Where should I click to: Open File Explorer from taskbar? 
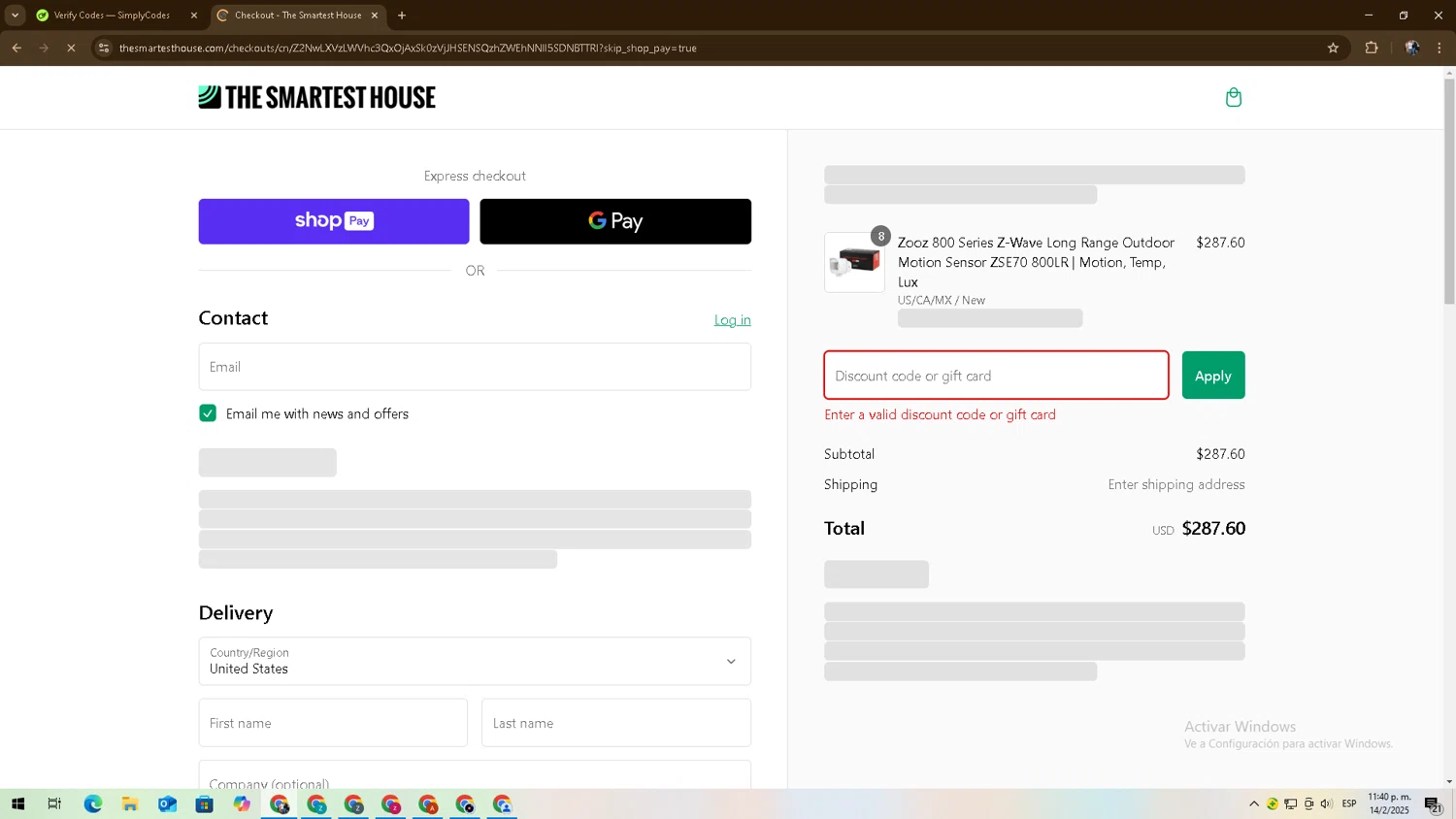coord(130,803)
